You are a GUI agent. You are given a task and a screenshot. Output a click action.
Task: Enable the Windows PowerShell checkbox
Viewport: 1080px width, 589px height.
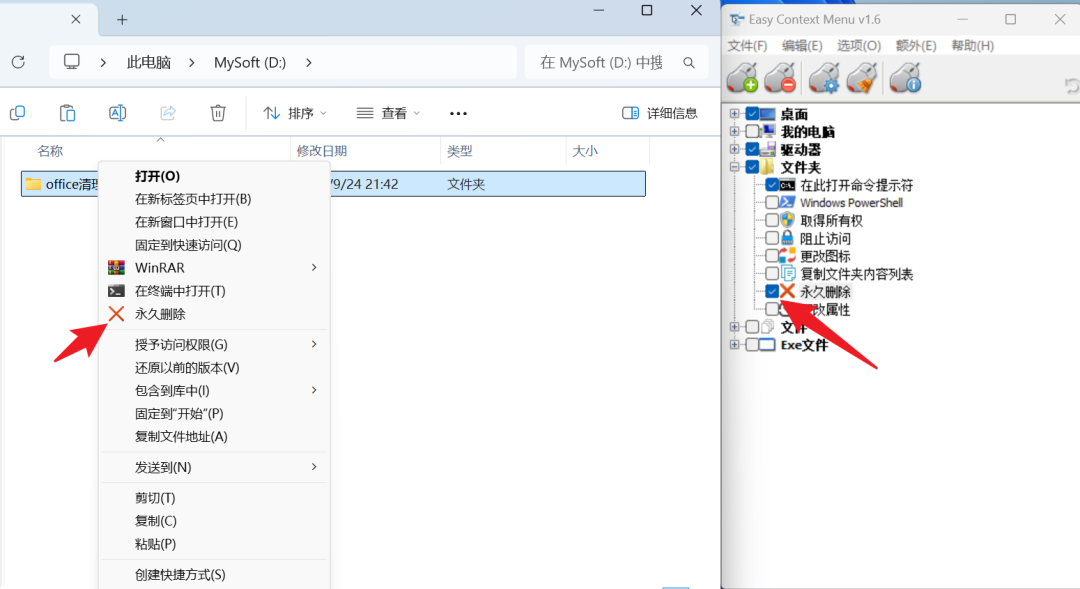click(x=771, y=203)
